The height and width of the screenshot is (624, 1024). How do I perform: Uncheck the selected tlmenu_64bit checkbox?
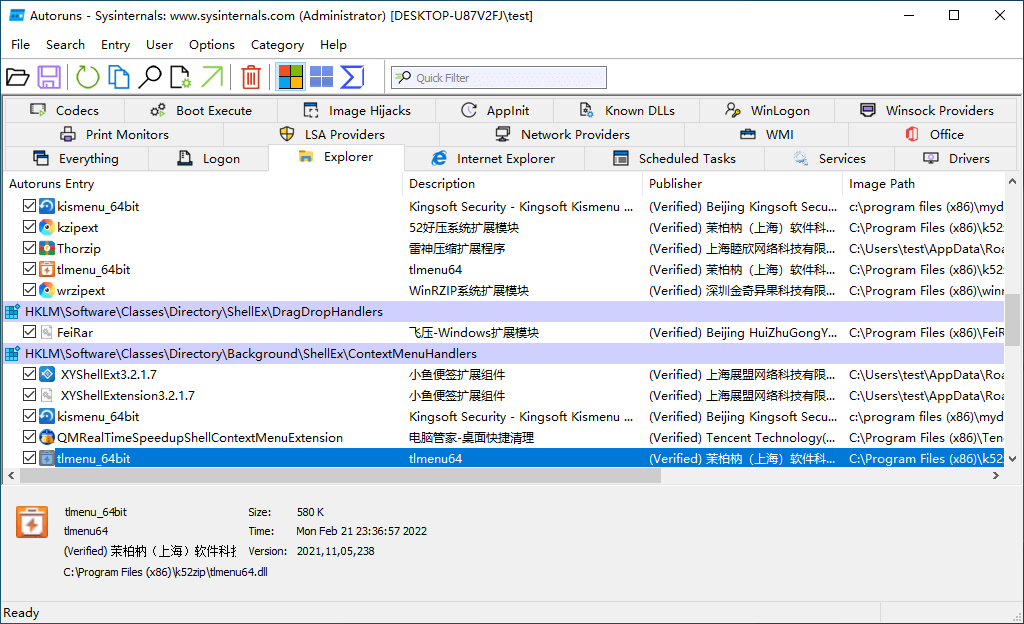tap(29, 458)
